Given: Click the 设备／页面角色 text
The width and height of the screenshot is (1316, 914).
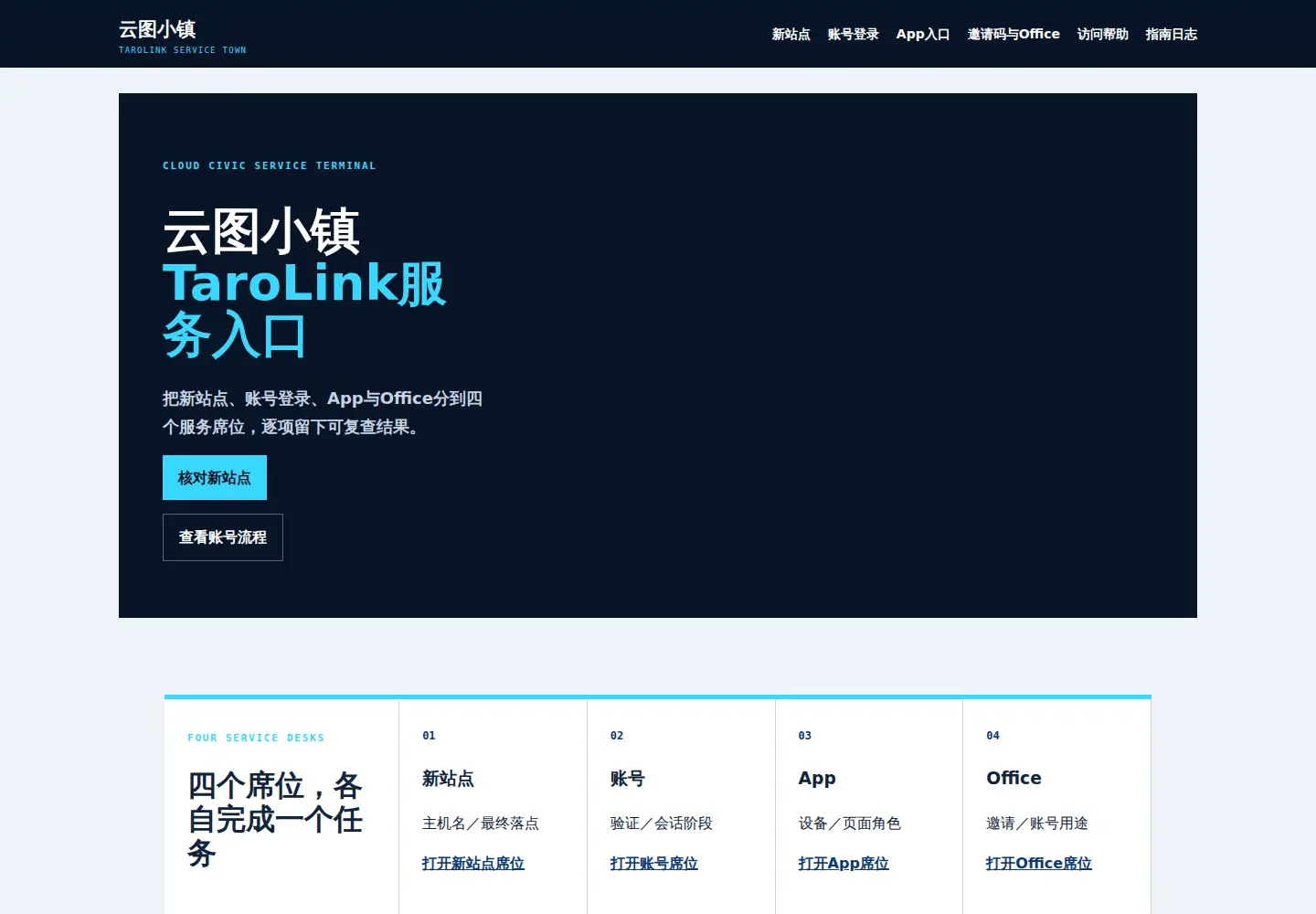Looking at the screenshot, I should [850, 824].
